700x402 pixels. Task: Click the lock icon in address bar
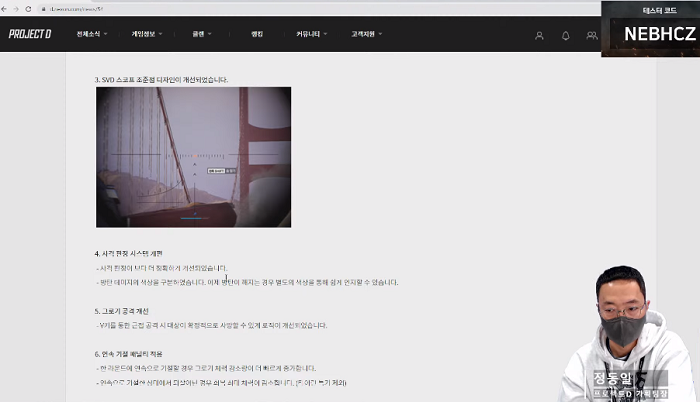pos(43,8)
